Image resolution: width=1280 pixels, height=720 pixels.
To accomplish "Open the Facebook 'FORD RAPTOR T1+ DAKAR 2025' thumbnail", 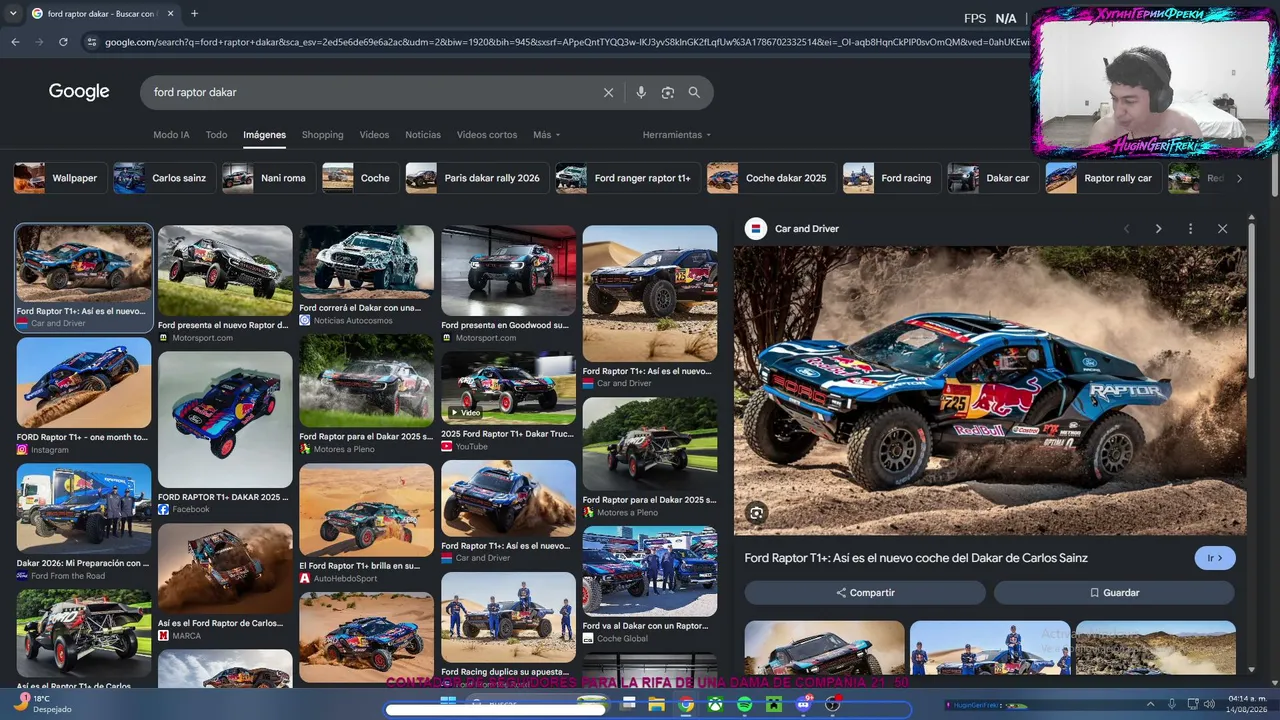I will click(225, 420).
